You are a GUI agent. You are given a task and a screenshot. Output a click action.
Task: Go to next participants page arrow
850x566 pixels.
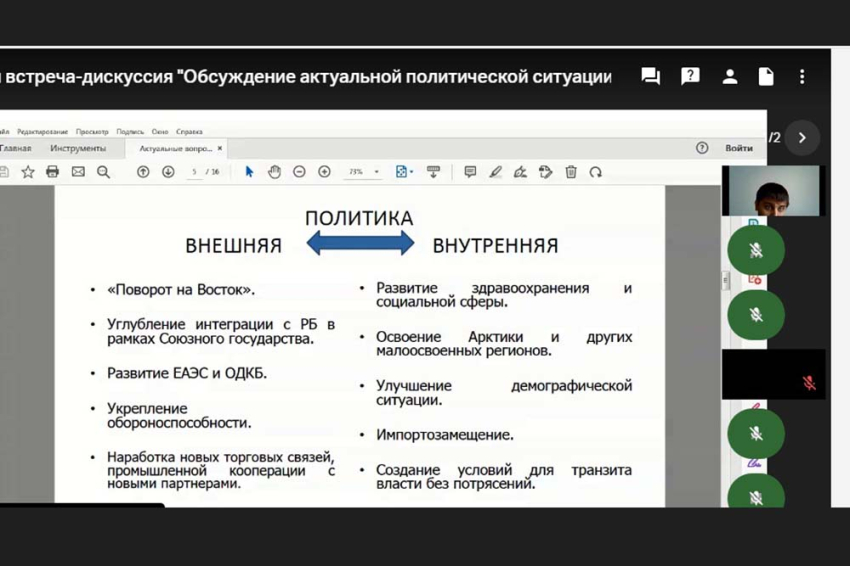pyautogui.click(x=802, y=138)
